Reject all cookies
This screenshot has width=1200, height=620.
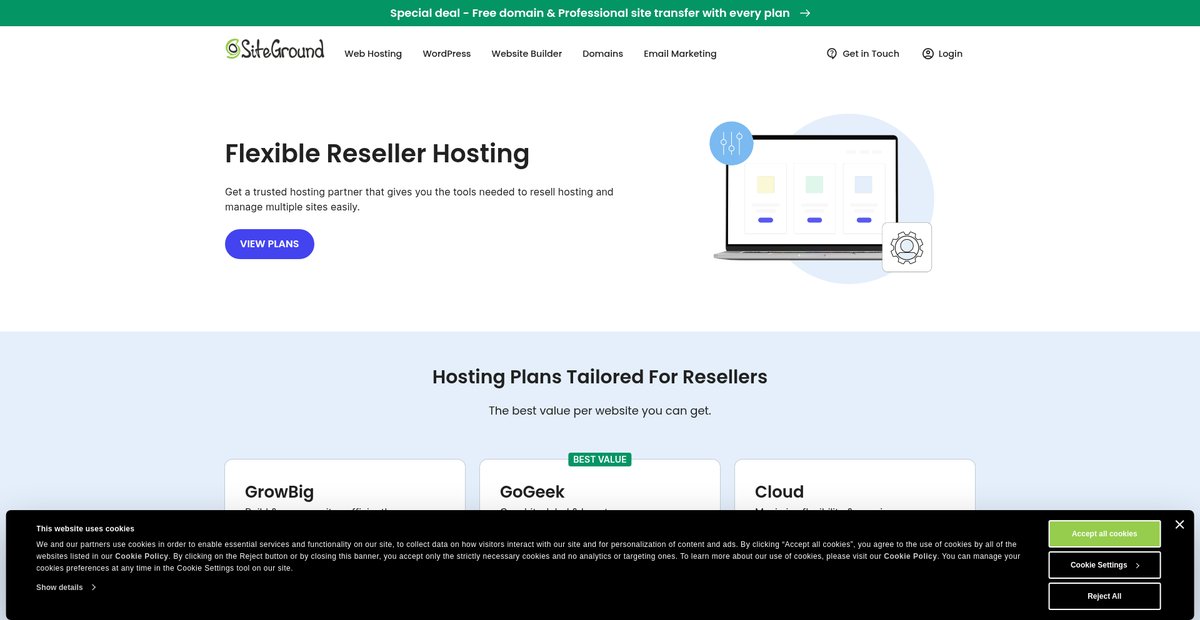pyautogui.click(x=1104, y=596)
